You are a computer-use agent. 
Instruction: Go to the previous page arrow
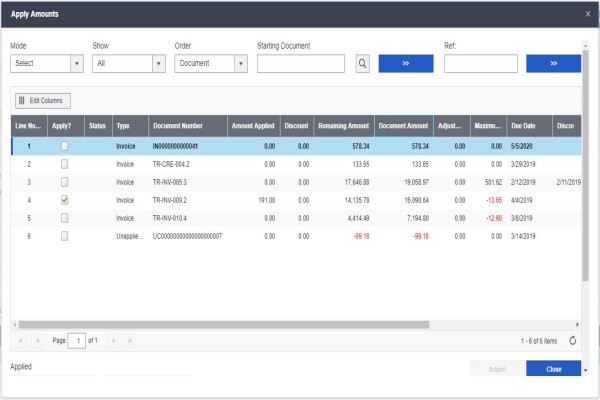[x=37, y=340]
